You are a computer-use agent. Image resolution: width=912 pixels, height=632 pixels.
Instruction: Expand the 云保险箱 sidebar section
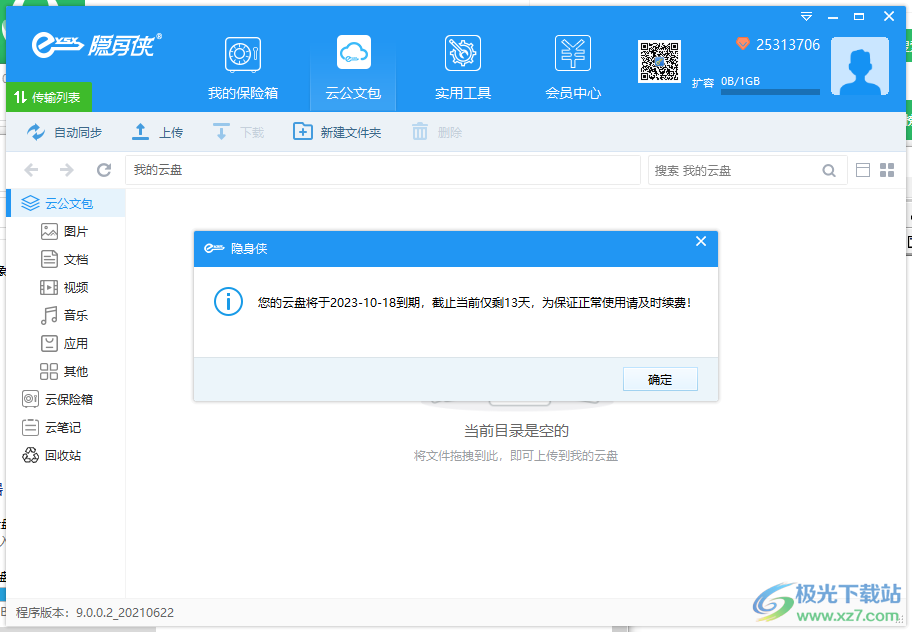(62, 399)
